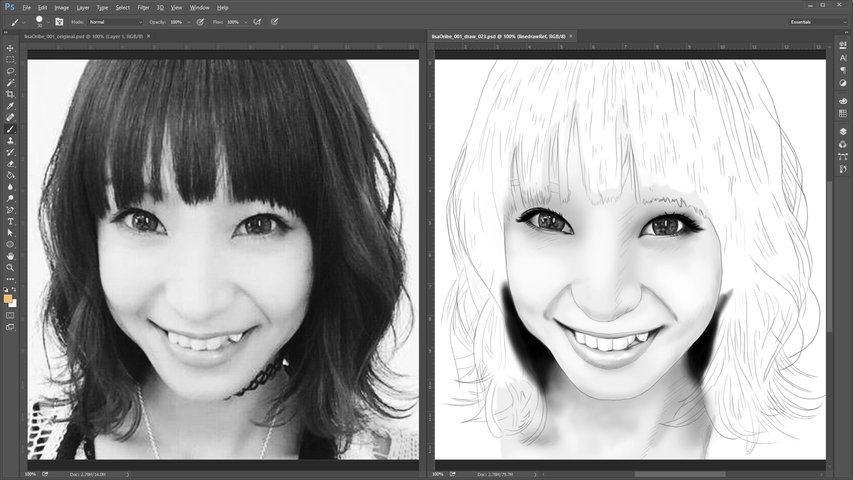
Task: Select the Dodge tool
Action: click(x=10, y=199)
